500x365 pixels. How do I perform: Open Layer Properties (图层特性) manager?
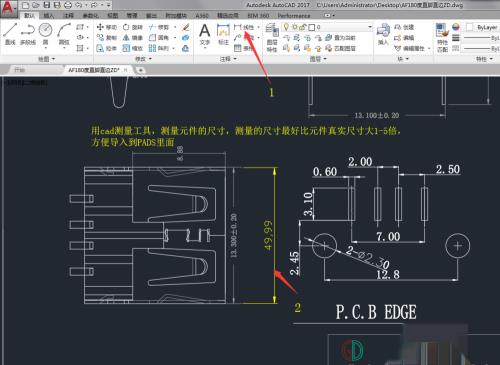272,37
